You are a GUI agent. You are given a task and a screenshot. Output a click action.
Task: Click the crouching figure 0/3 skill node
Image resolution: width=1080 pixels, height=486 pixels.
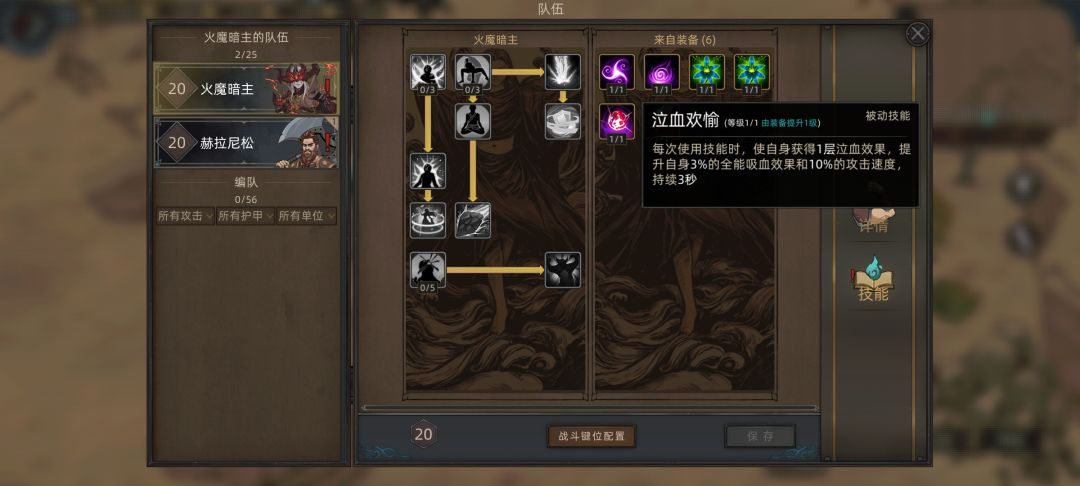pos(472,72)
